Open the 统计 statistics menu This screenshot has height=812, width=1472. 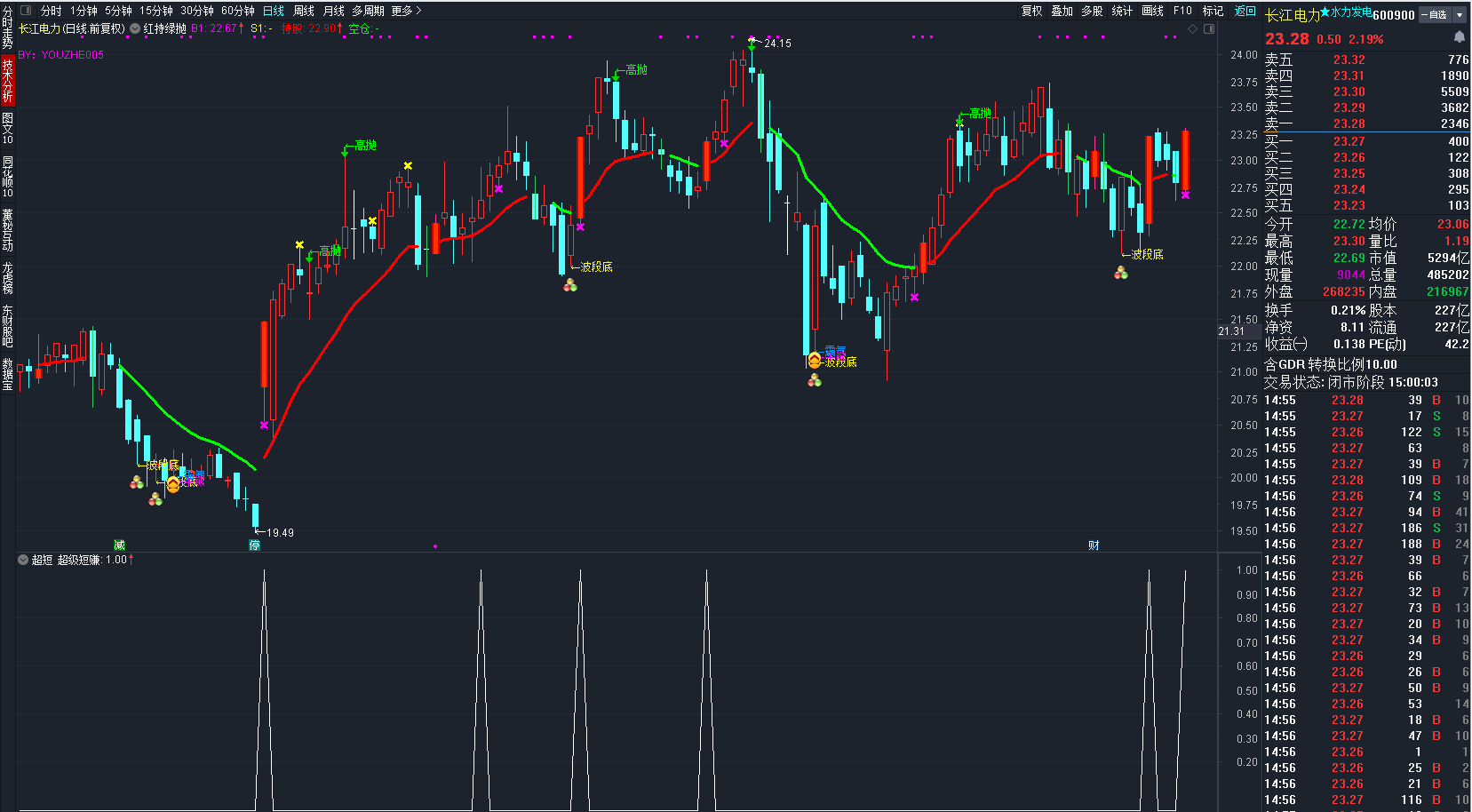[1122, 11]
